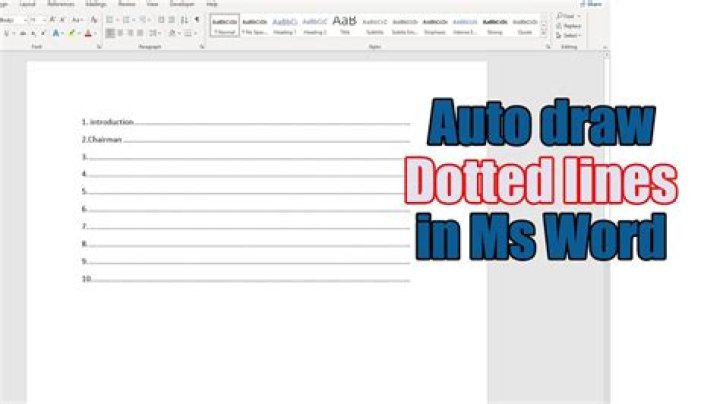Shrink the font size

click(62, 20)
